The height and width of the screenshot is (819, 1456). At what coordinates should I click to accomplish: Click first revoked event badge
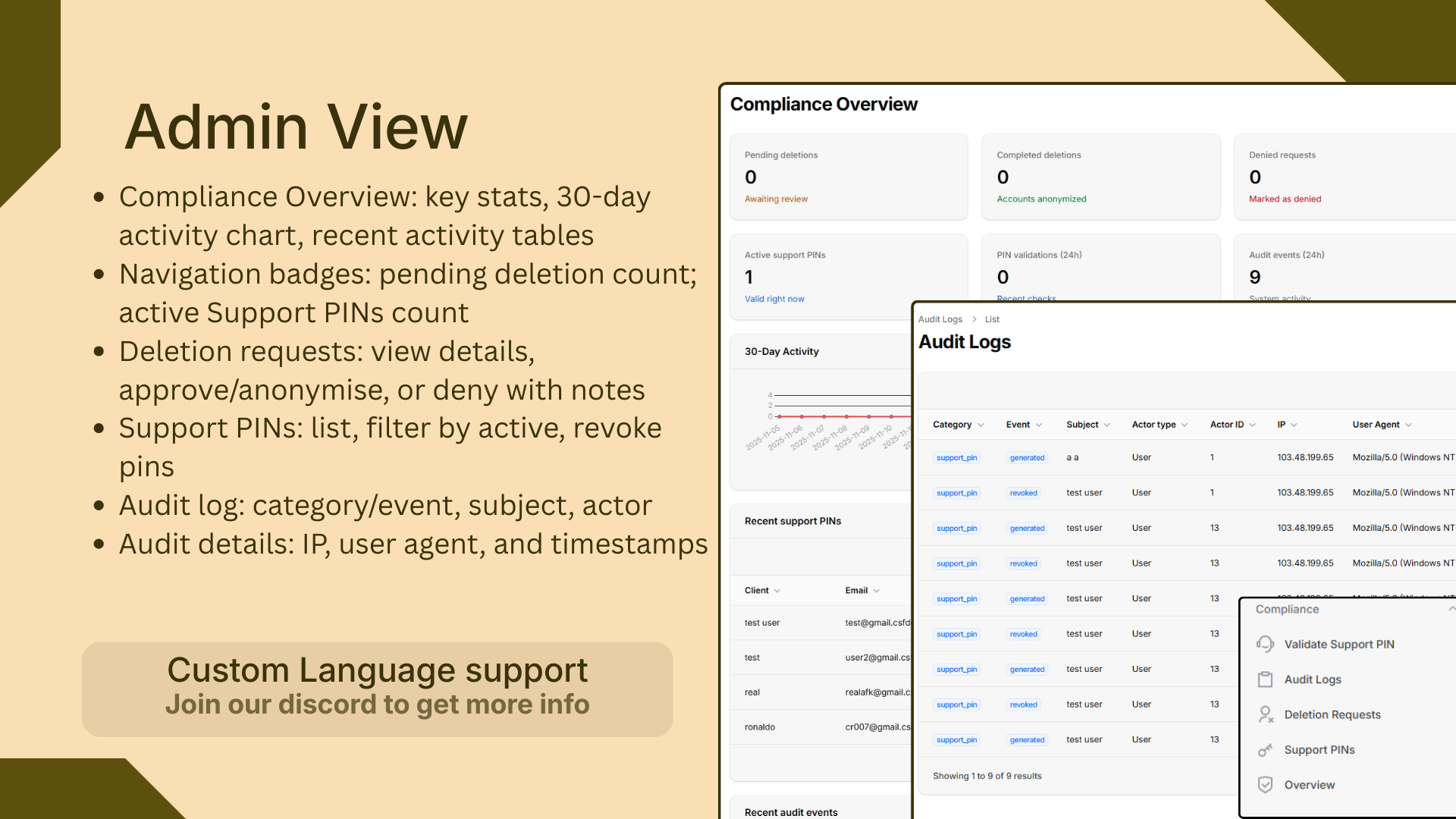pos(1023,493)
